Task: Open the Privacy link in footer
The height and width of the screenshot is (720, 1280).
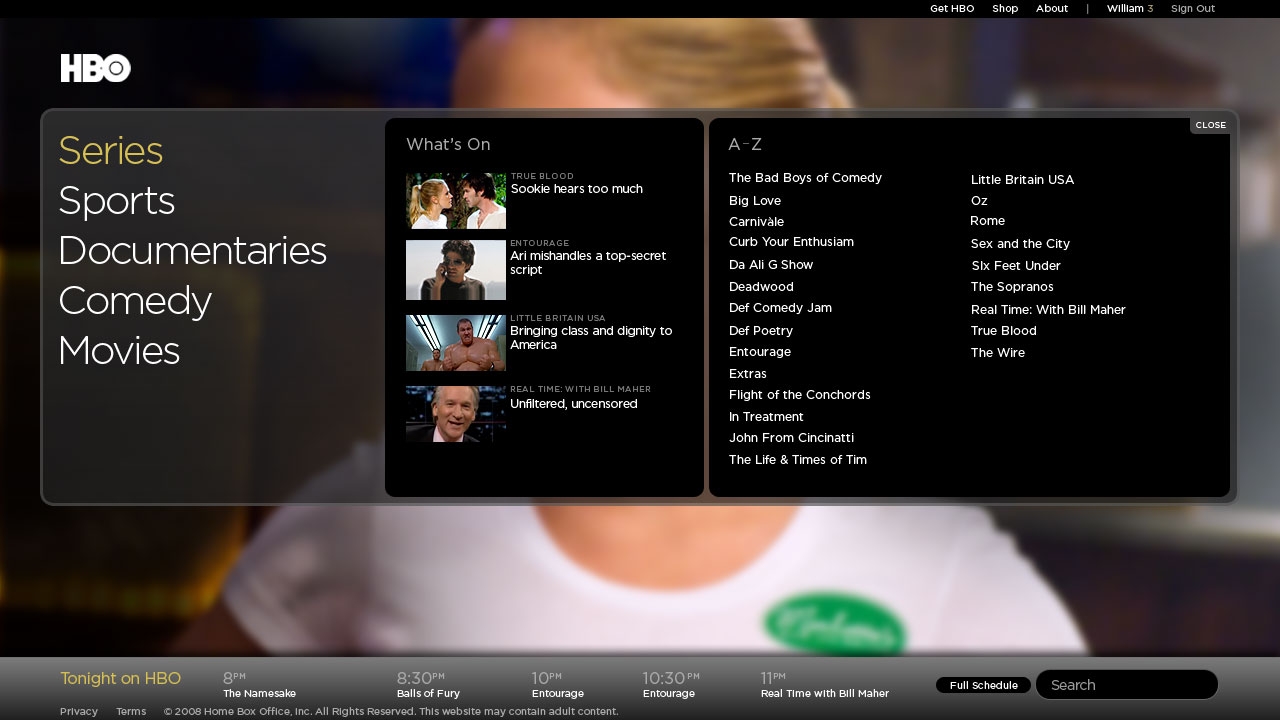Action: coord(79,712)
